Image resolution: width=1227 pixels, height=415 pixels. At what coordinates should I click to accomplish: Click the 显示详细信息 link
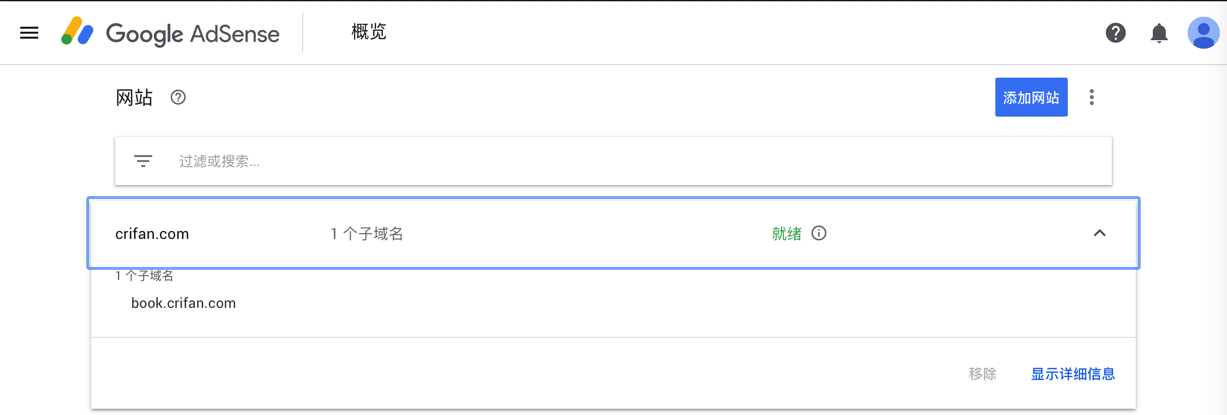click(x=1073, y=374)
